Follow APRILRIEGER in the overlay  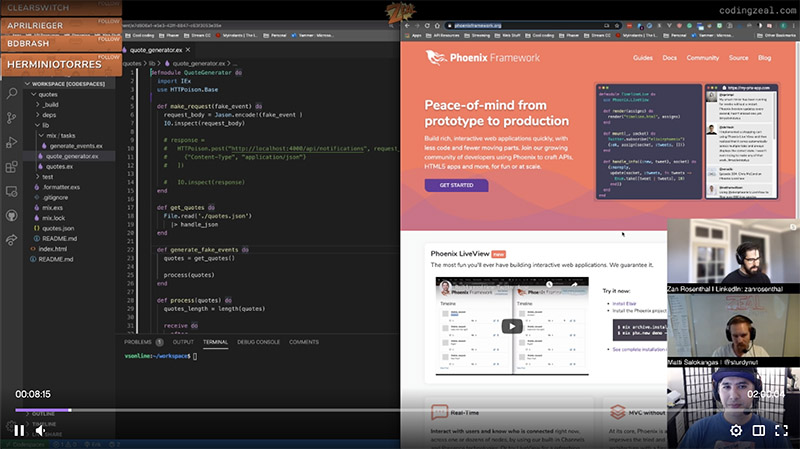(x=109, y=21)
